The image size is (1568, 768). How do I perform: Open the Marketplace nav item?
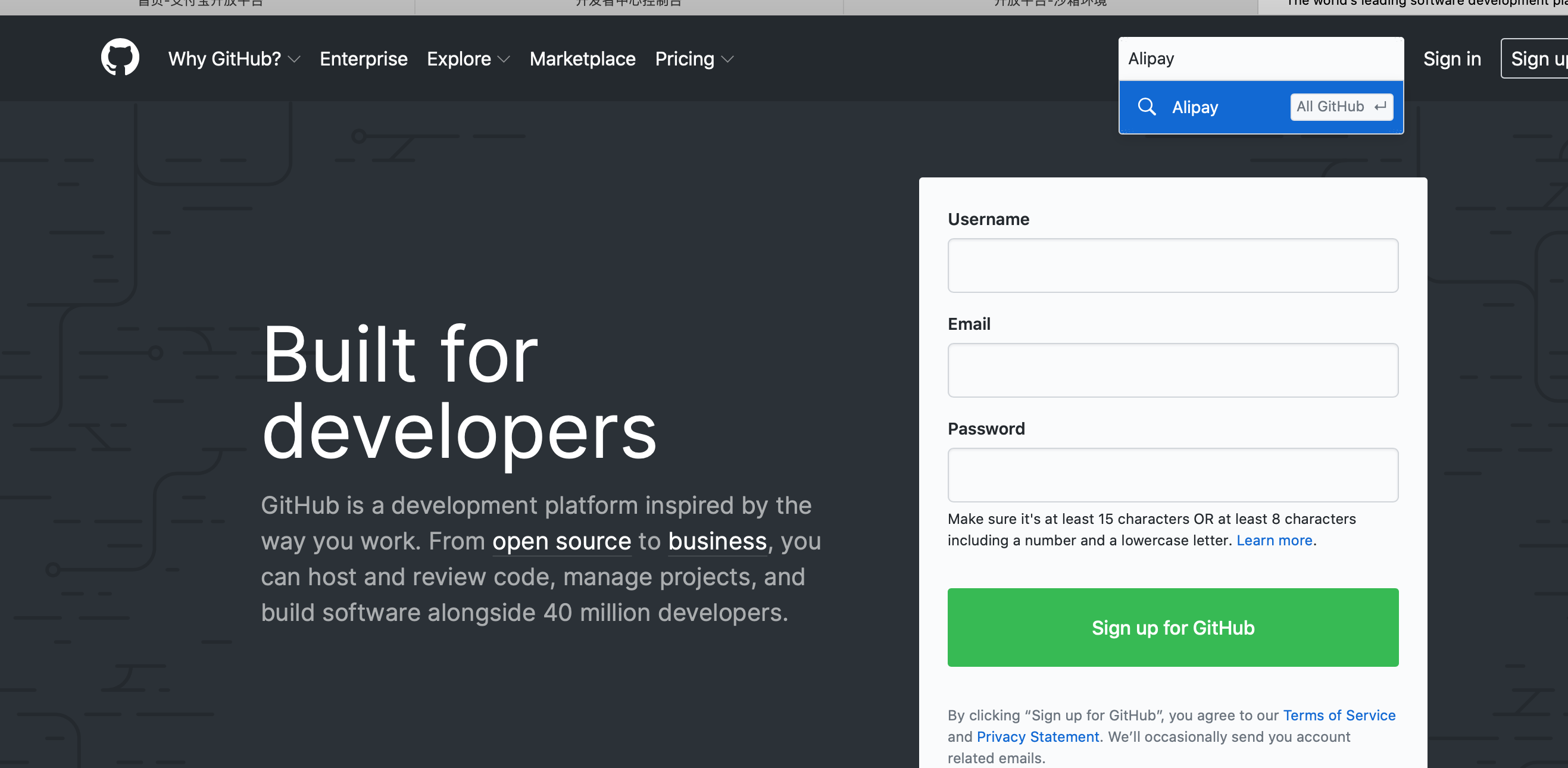click(582, 59)
